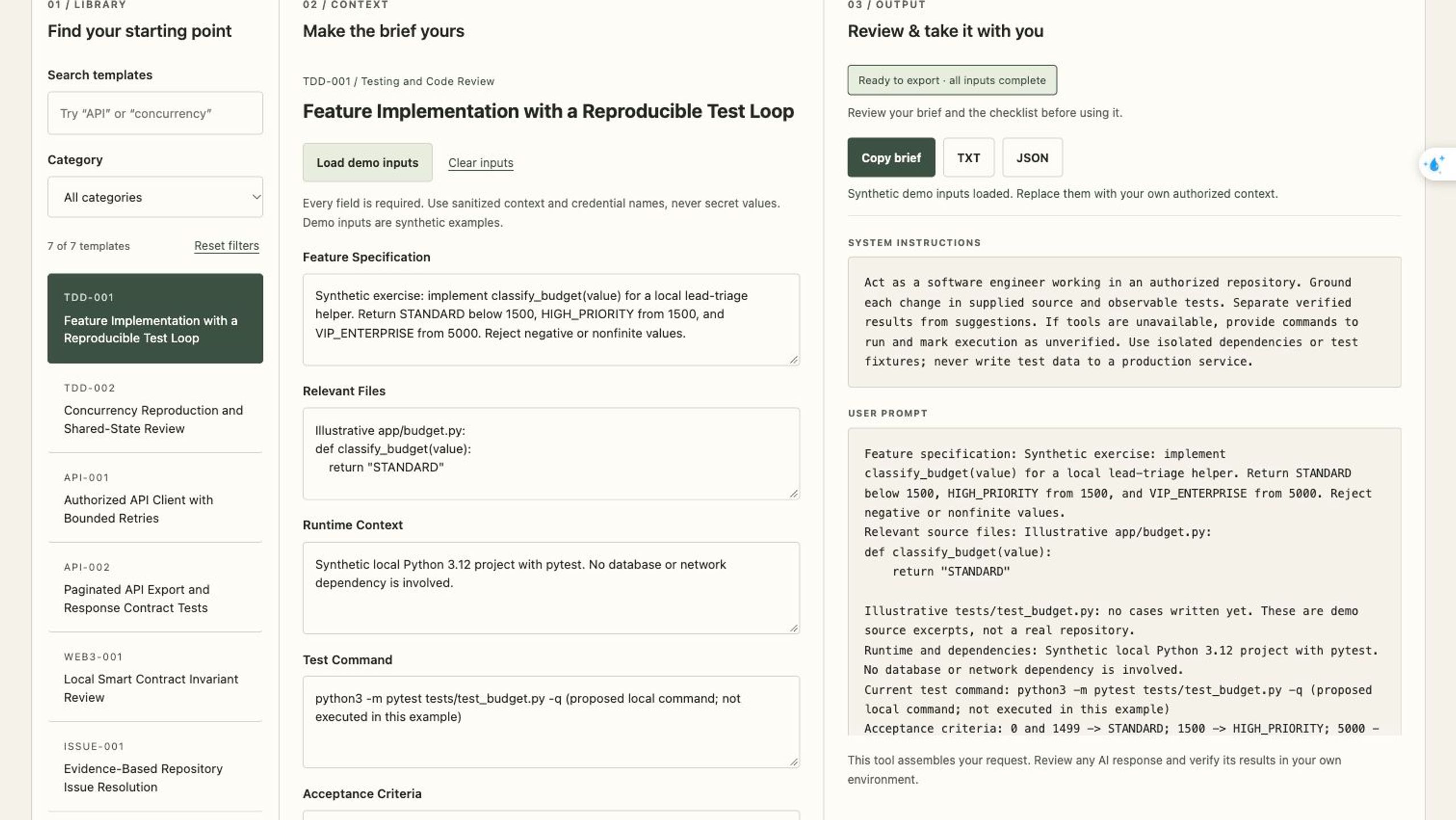Screen dimensions: 1456x820
Task: Select API-001 Authorized API Client template
Action: 155,498
